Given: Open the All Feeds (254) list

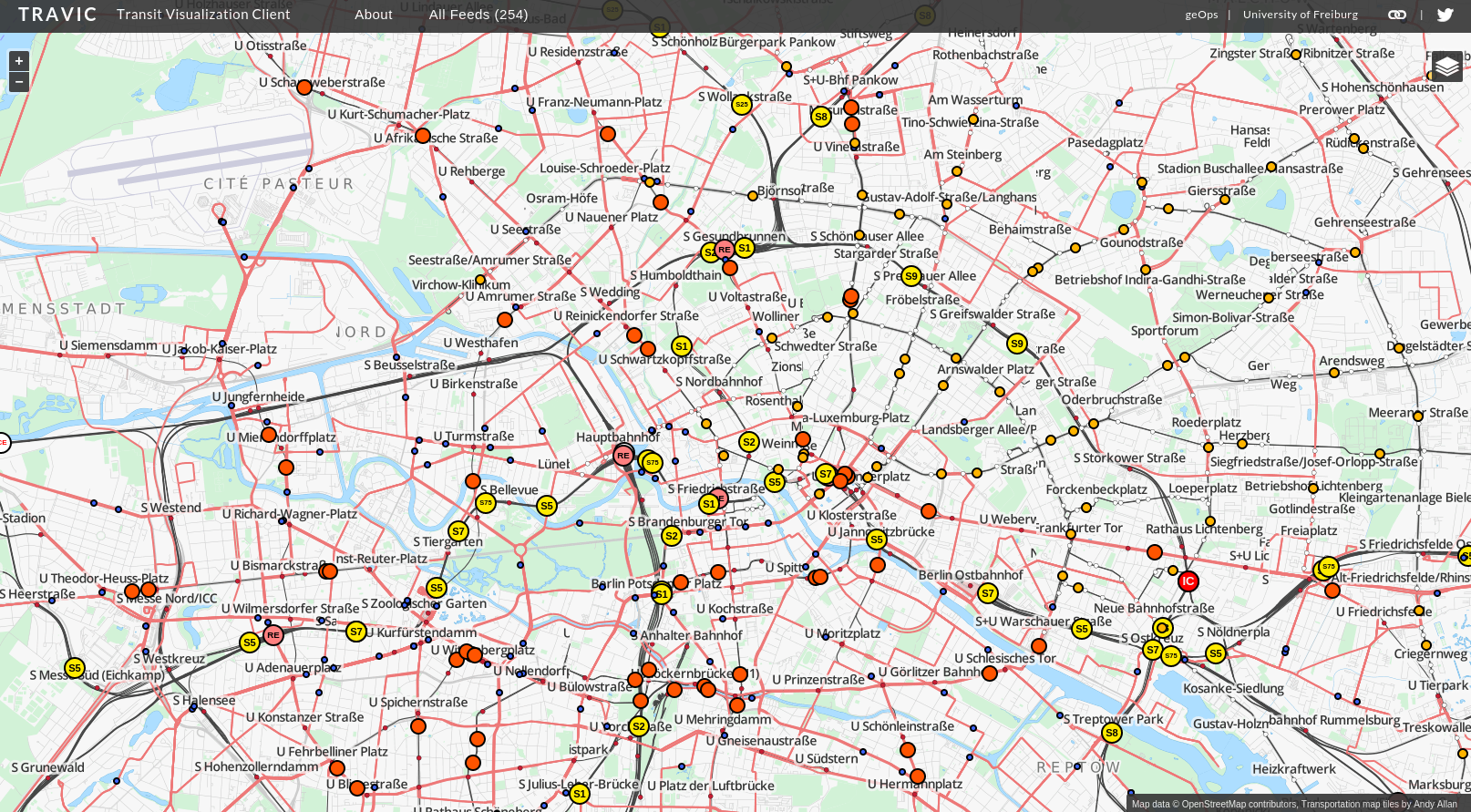Looking at the screenshot, I should click(x=478, y=15).
